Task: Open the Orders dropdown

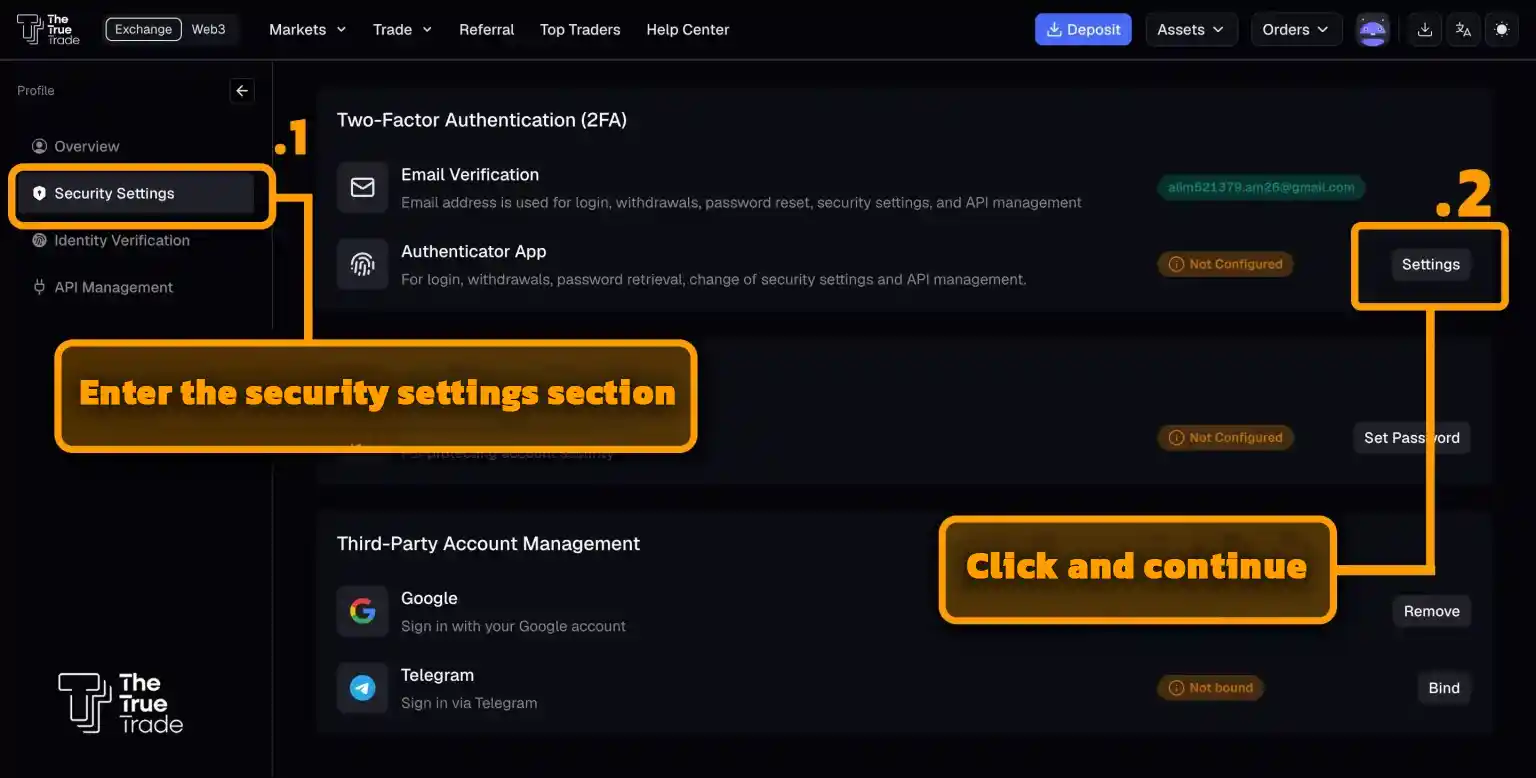Action: coord(1296,30)
